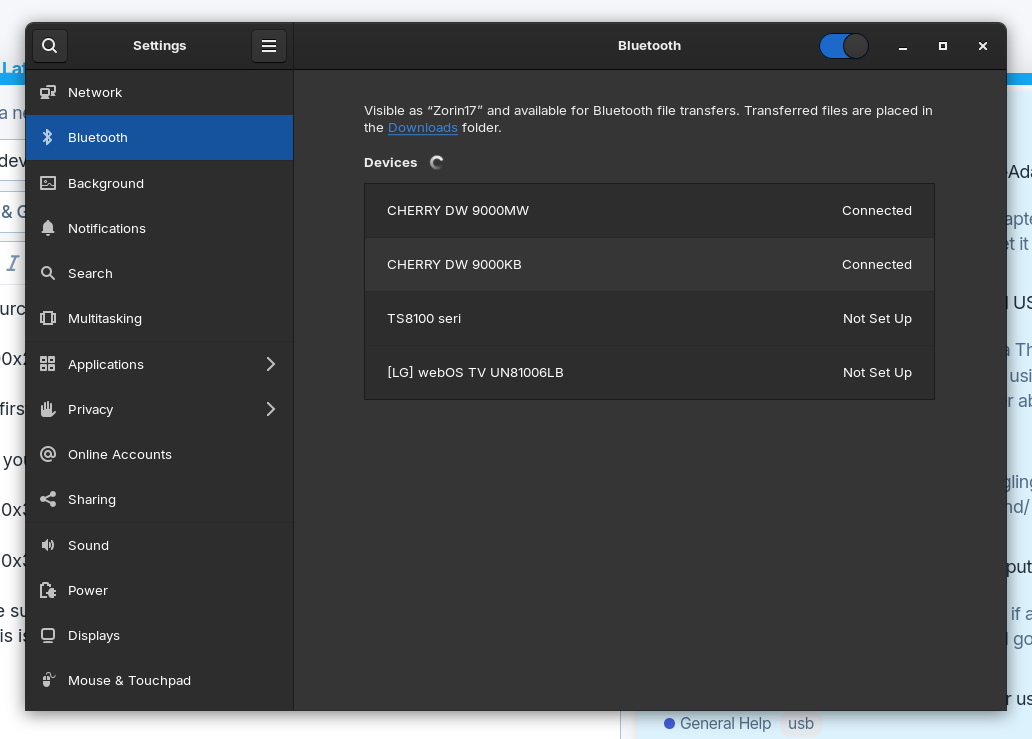The image size is (1032, 739).
Task: Turn off the Bluetooth toggle switch
Action: (843, 46)
